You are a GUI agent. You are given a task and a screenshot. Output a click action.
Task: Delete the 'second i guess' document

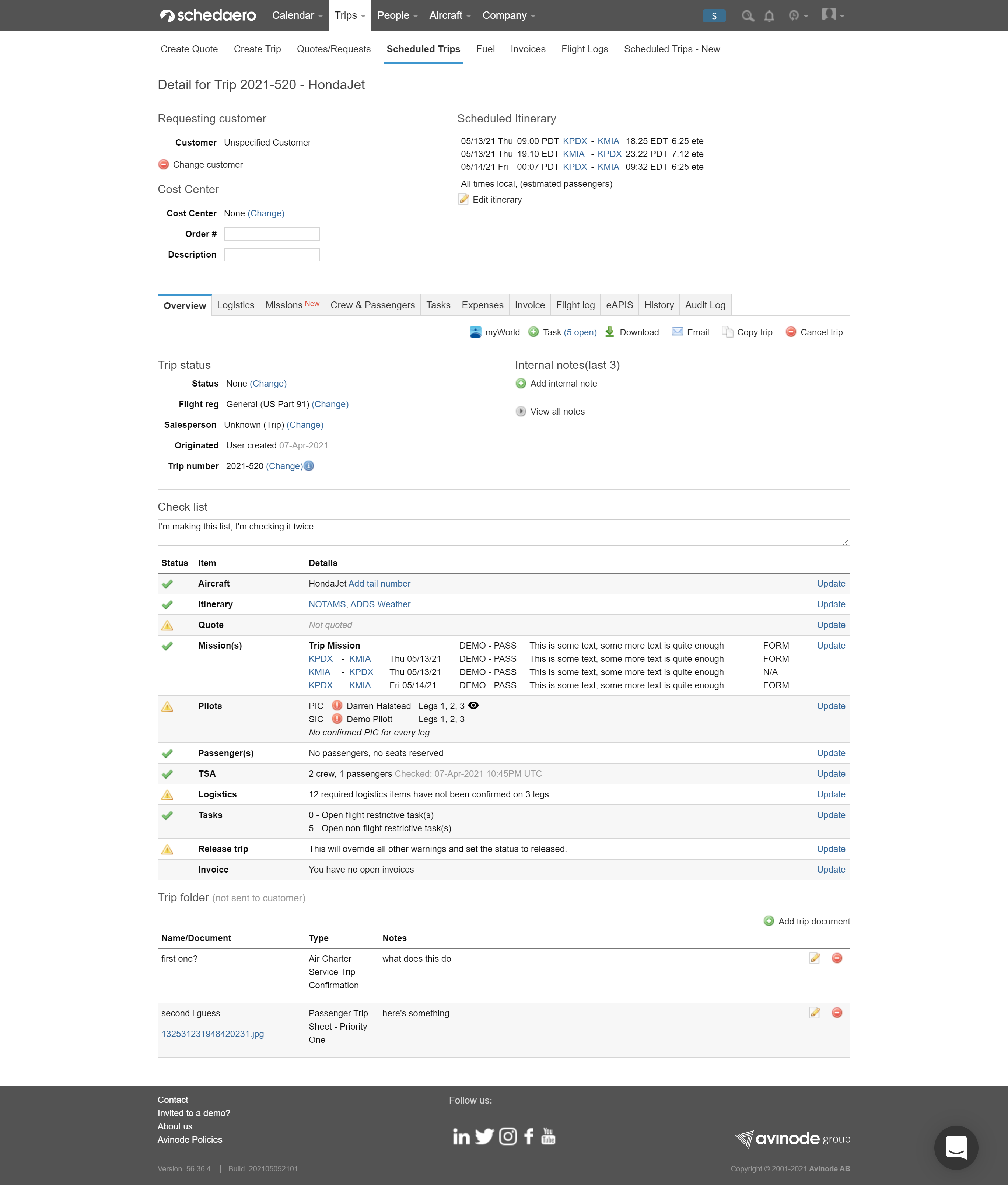coord(838,1013)
